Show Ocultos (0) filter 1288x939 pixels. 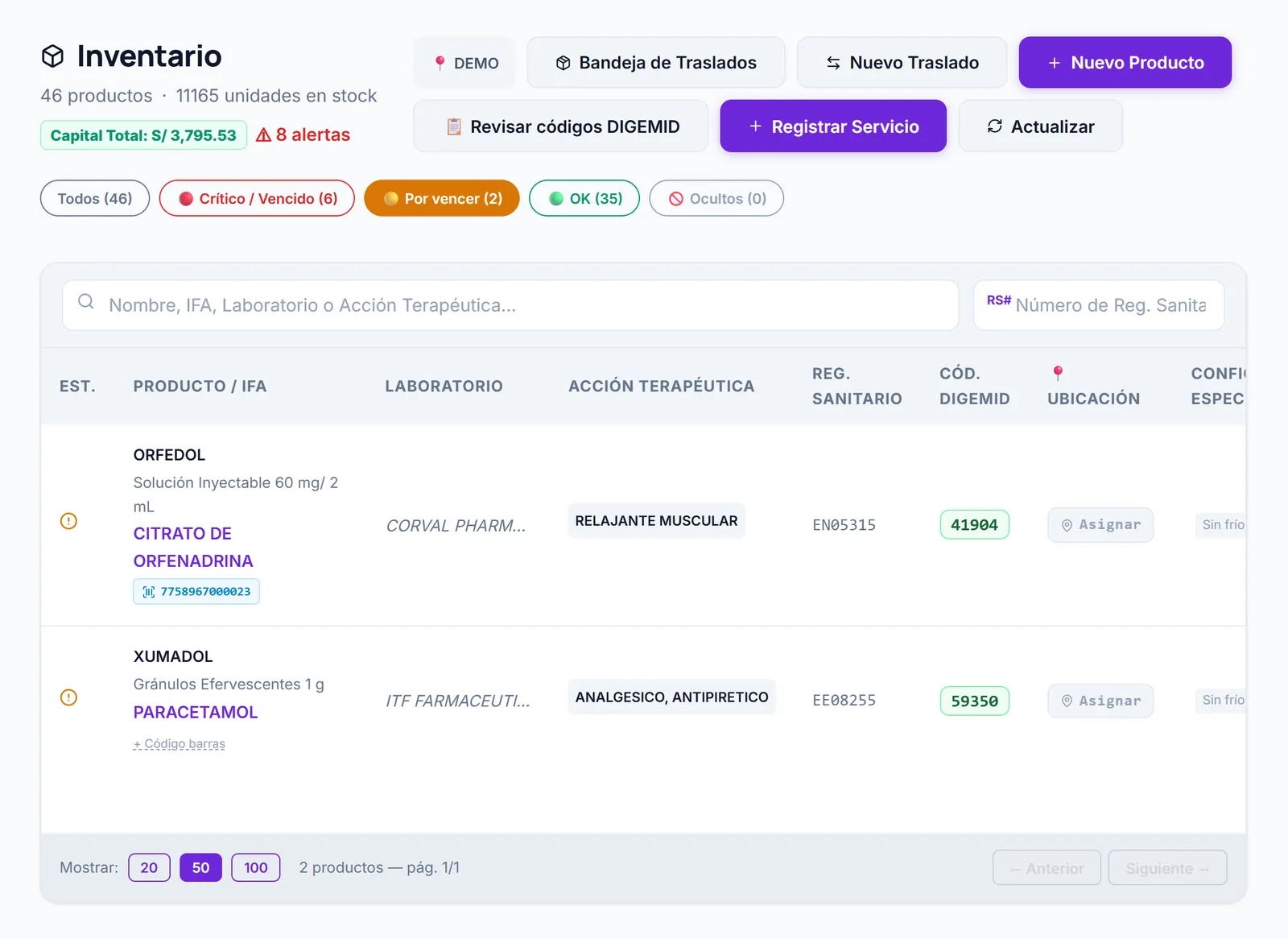pos(716,199)
